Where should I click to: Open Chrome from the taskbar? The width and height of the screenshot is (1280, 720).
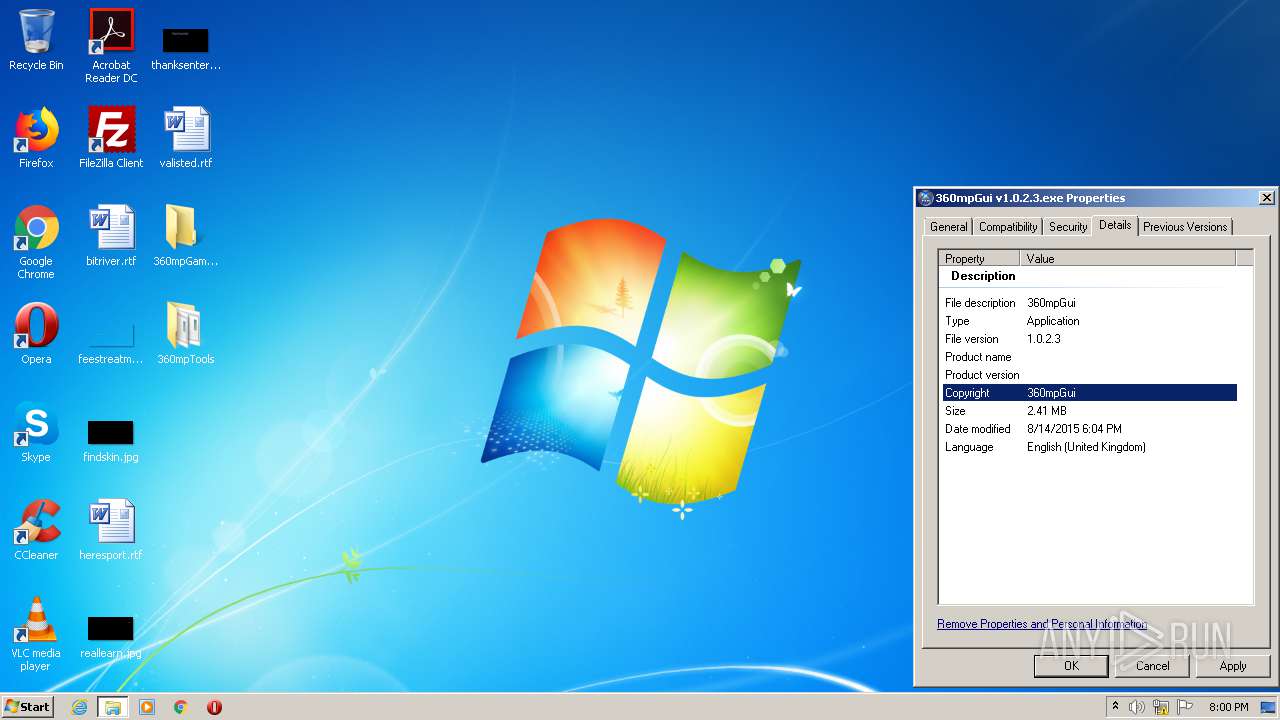[181, 707]
